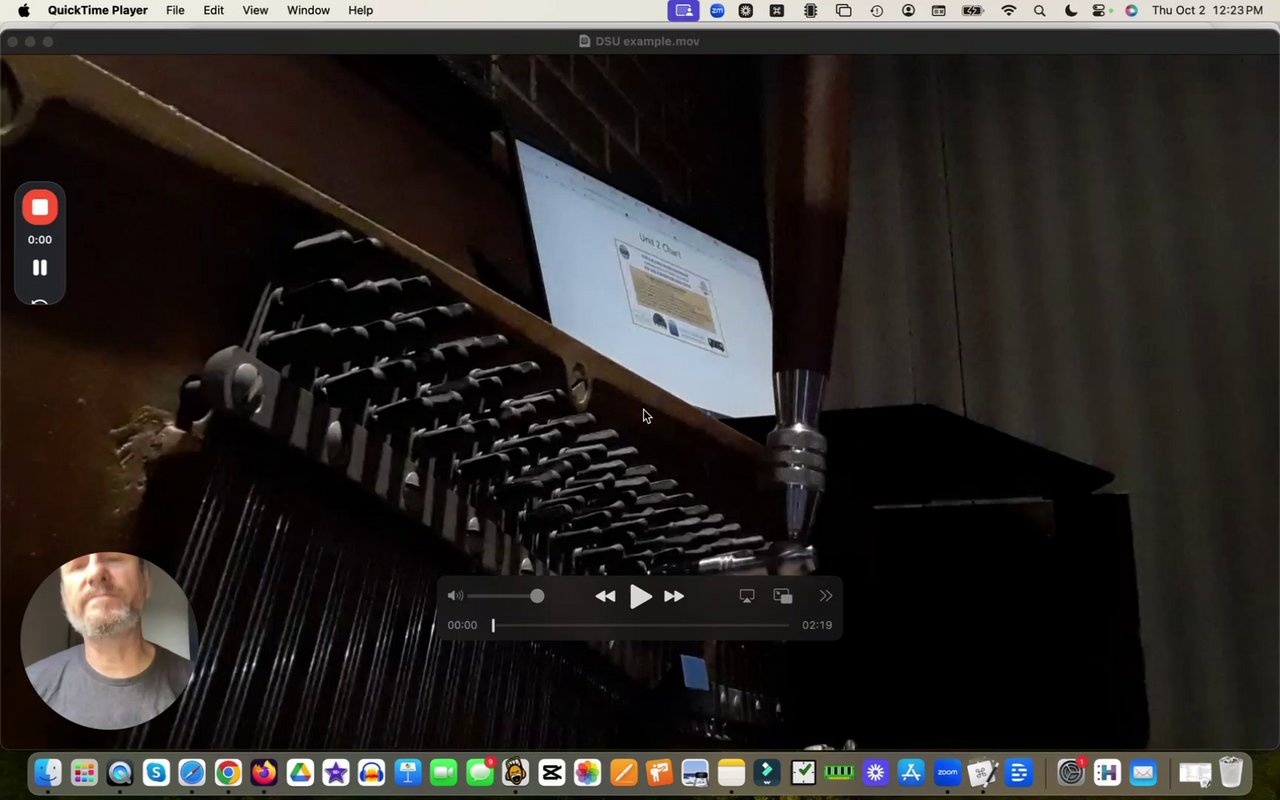1280x800 pixels.
Task: Open CapCut from the Dock
Action: click(x=551, y=772)
